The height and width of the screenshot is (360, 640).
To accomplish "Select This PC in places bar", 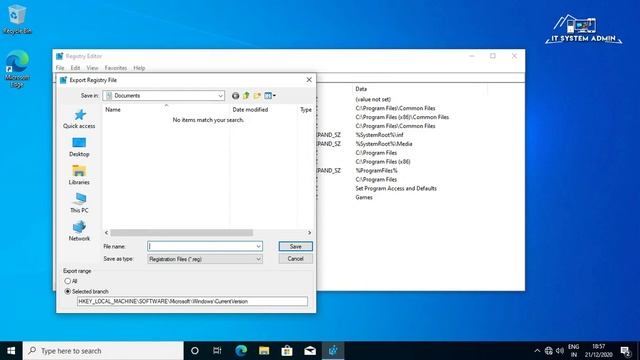I will pyautogui.click(x=79, y=203).
